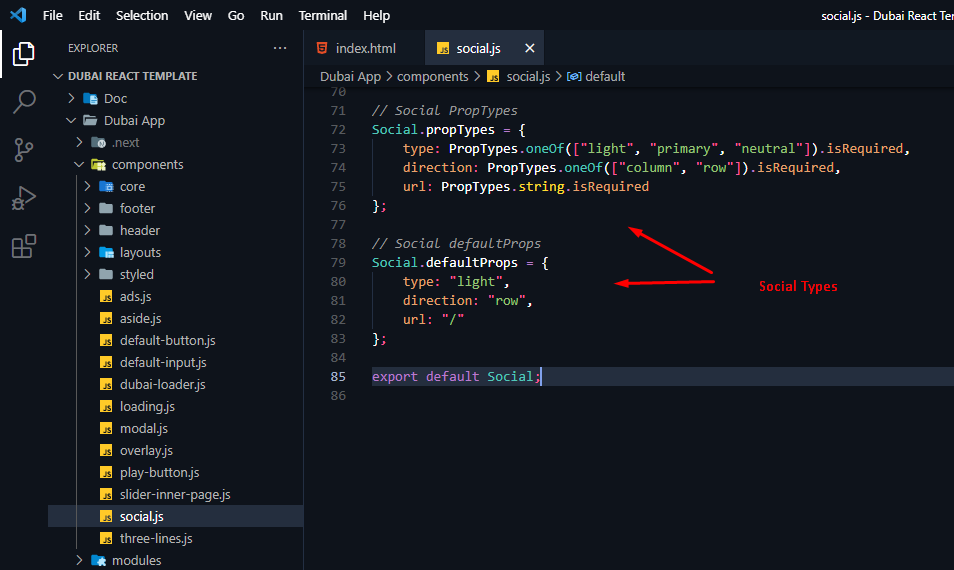954x570 pixels.
Task: Open the Go menu
Action: 236,15
